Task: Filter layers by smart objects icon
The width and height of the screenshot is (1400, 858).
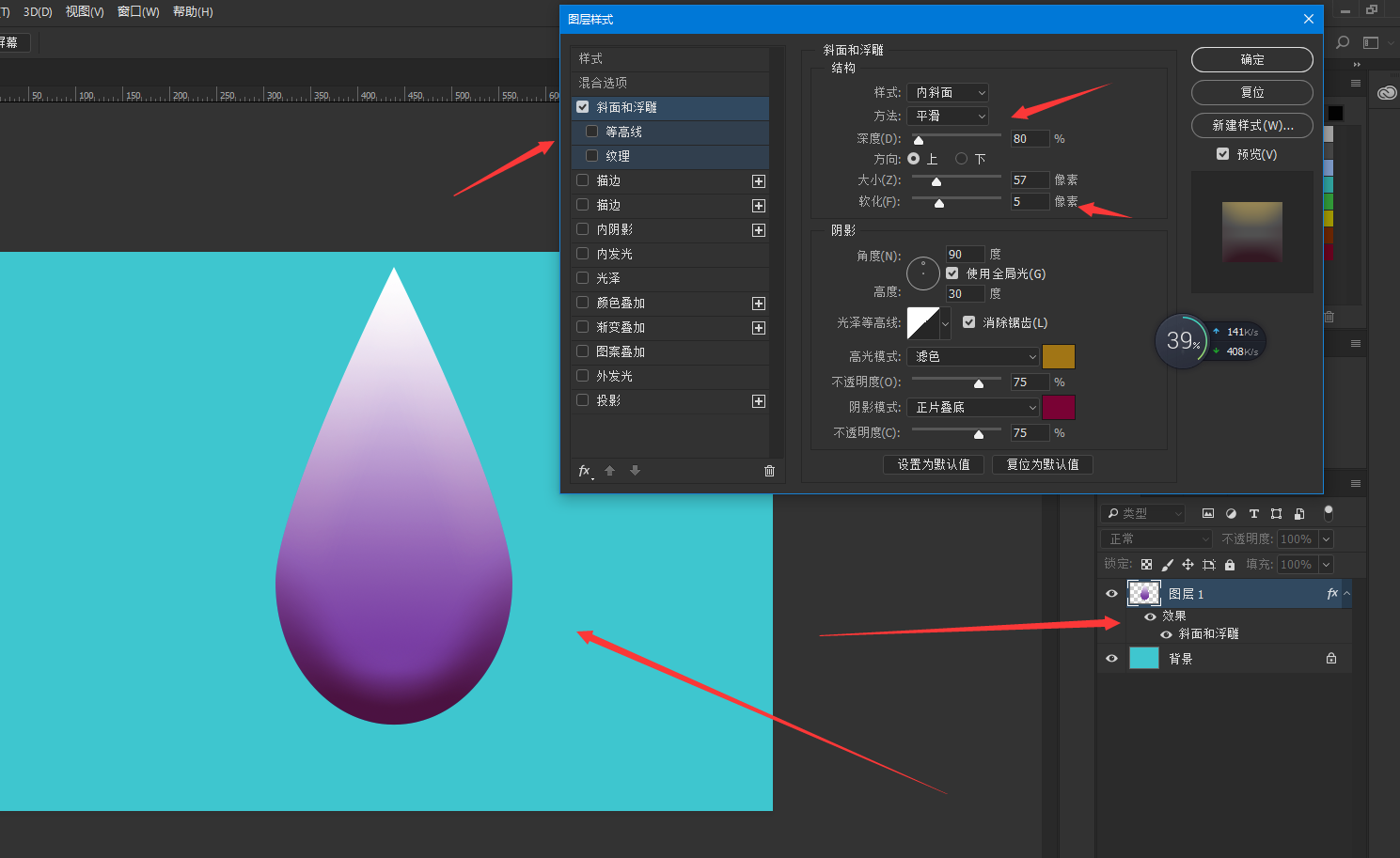Action: pyautogui.click(x=1299, y=513)
